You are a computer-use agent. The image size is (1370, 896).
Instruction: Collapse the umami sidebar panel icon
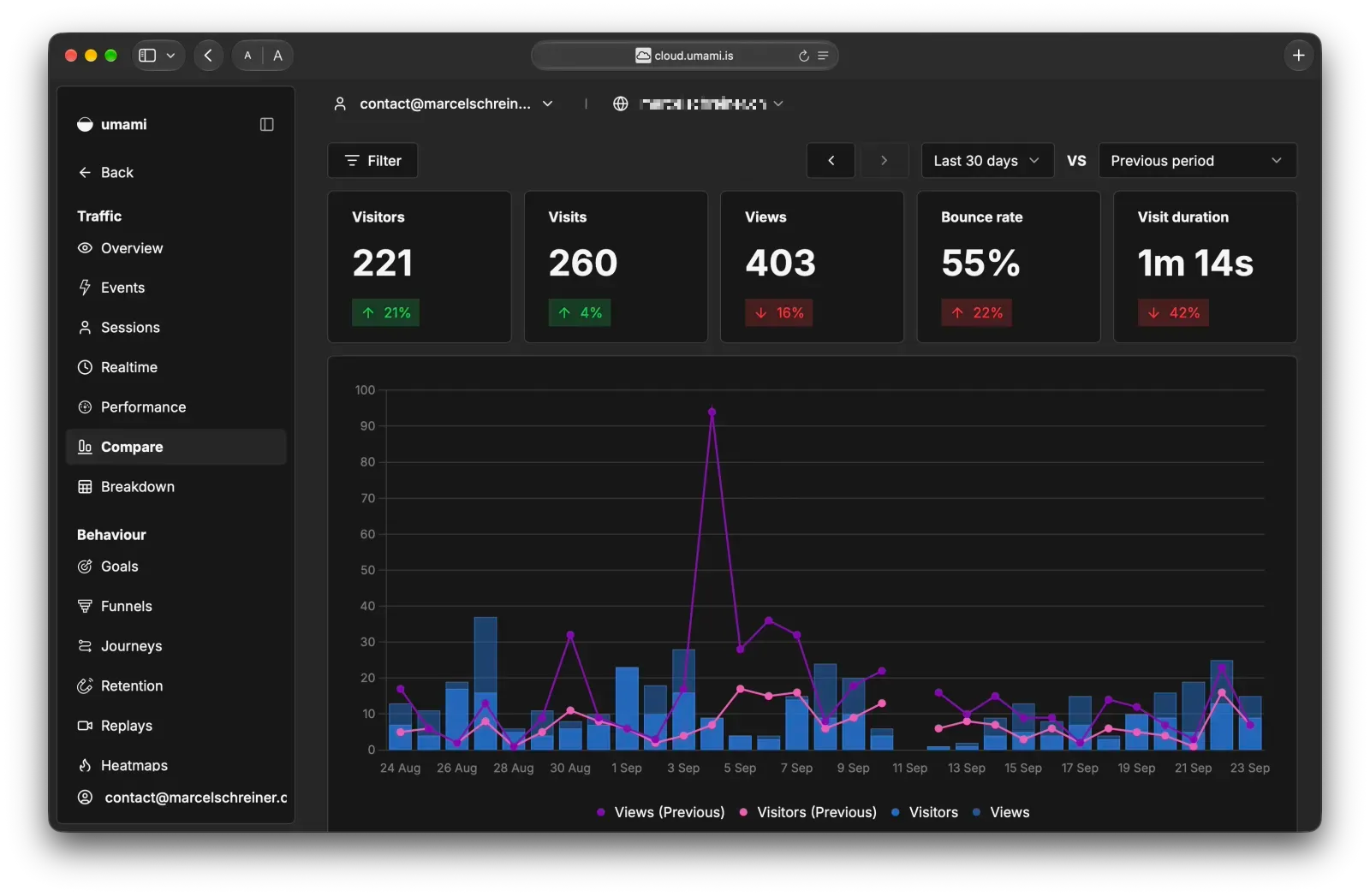click(266, 125)
